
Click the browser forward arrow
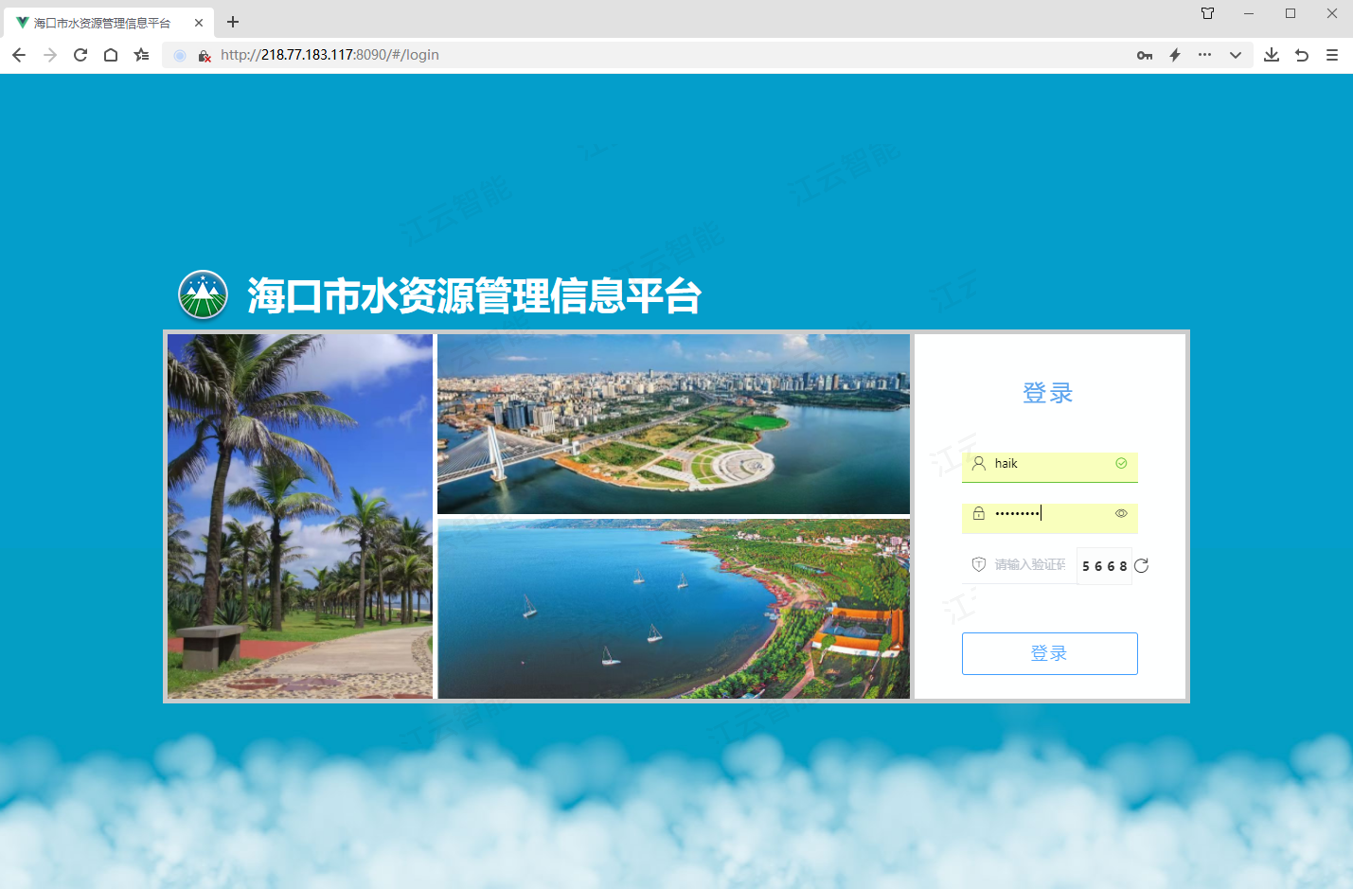point(50,55)
